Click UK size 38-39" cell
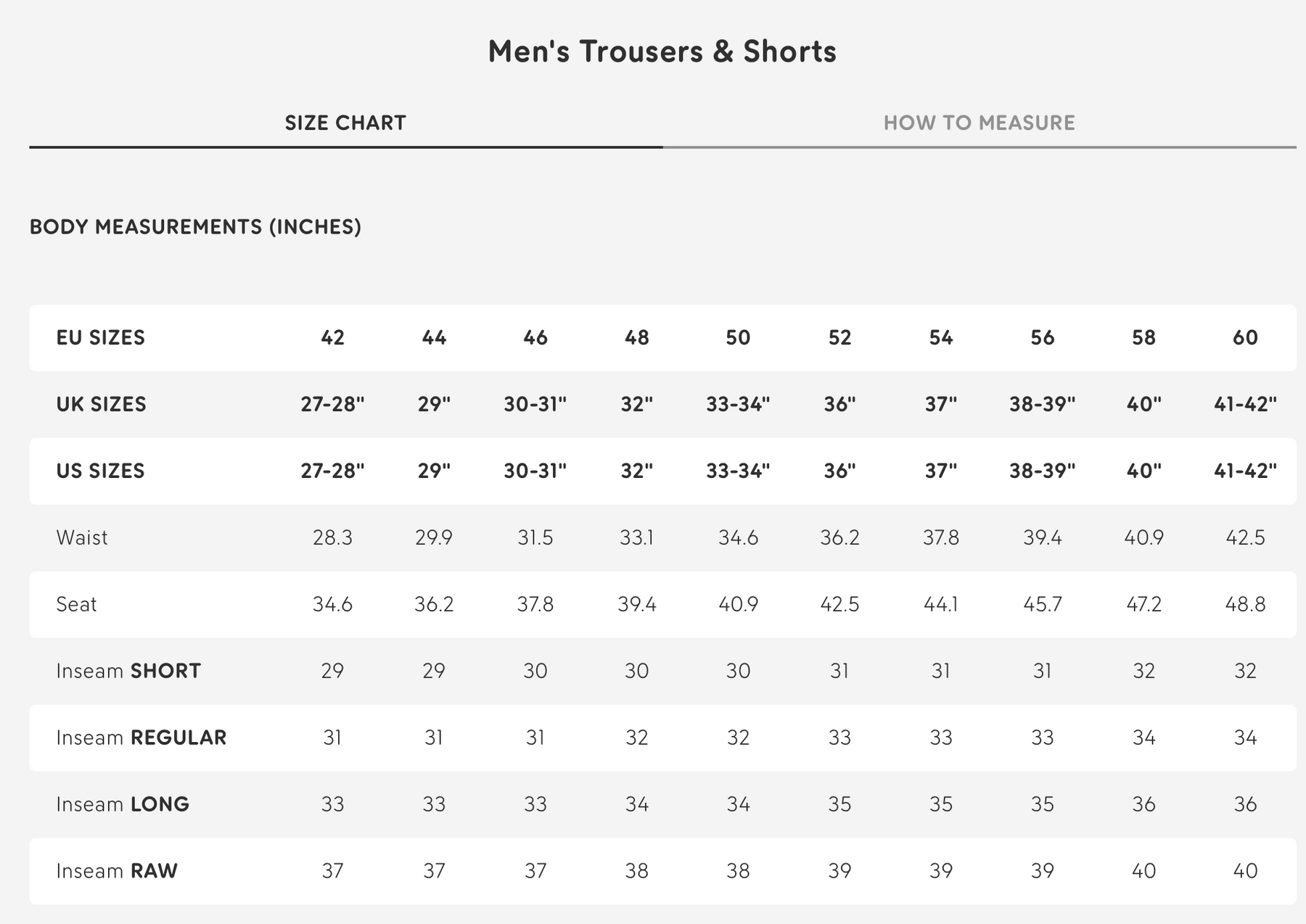The width and height of the screenshot is (1306, 924). click(x=1042, y=405)
